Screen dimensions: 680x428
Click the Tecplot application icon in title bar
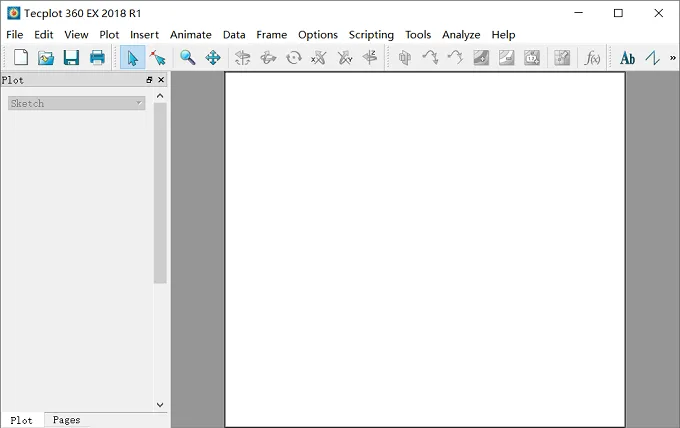point(13,13)
